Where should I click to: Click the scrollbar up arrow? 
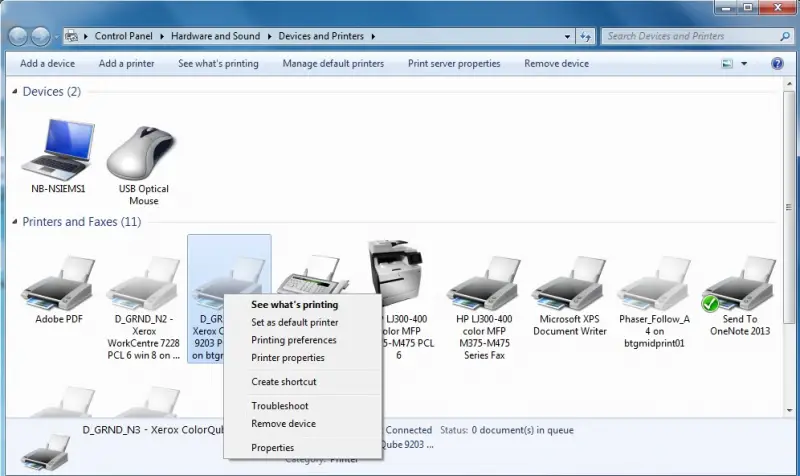789,83
